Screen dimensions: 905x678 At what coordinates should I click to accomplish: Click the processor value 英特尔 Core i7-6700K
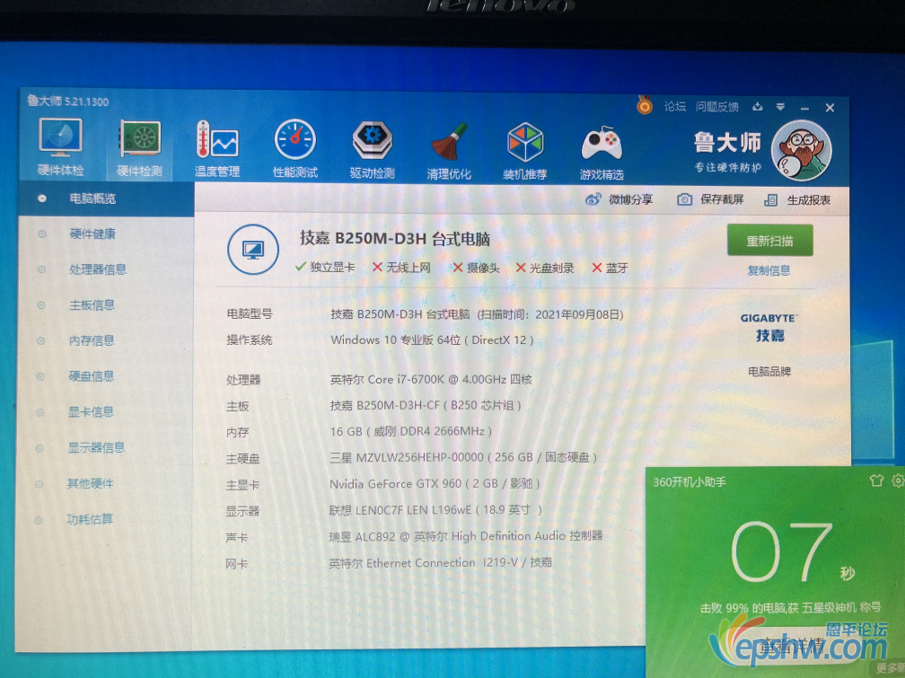tap(431, 379)
